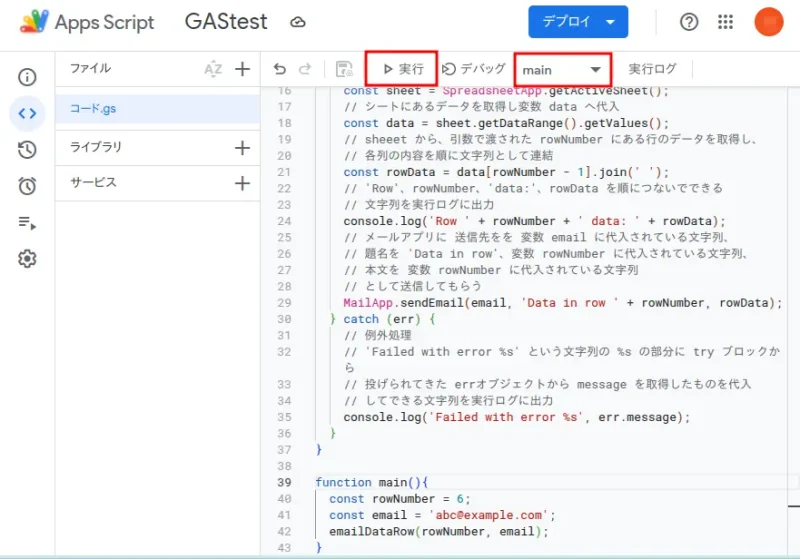Open the Google apps grid

pos(725,22)
